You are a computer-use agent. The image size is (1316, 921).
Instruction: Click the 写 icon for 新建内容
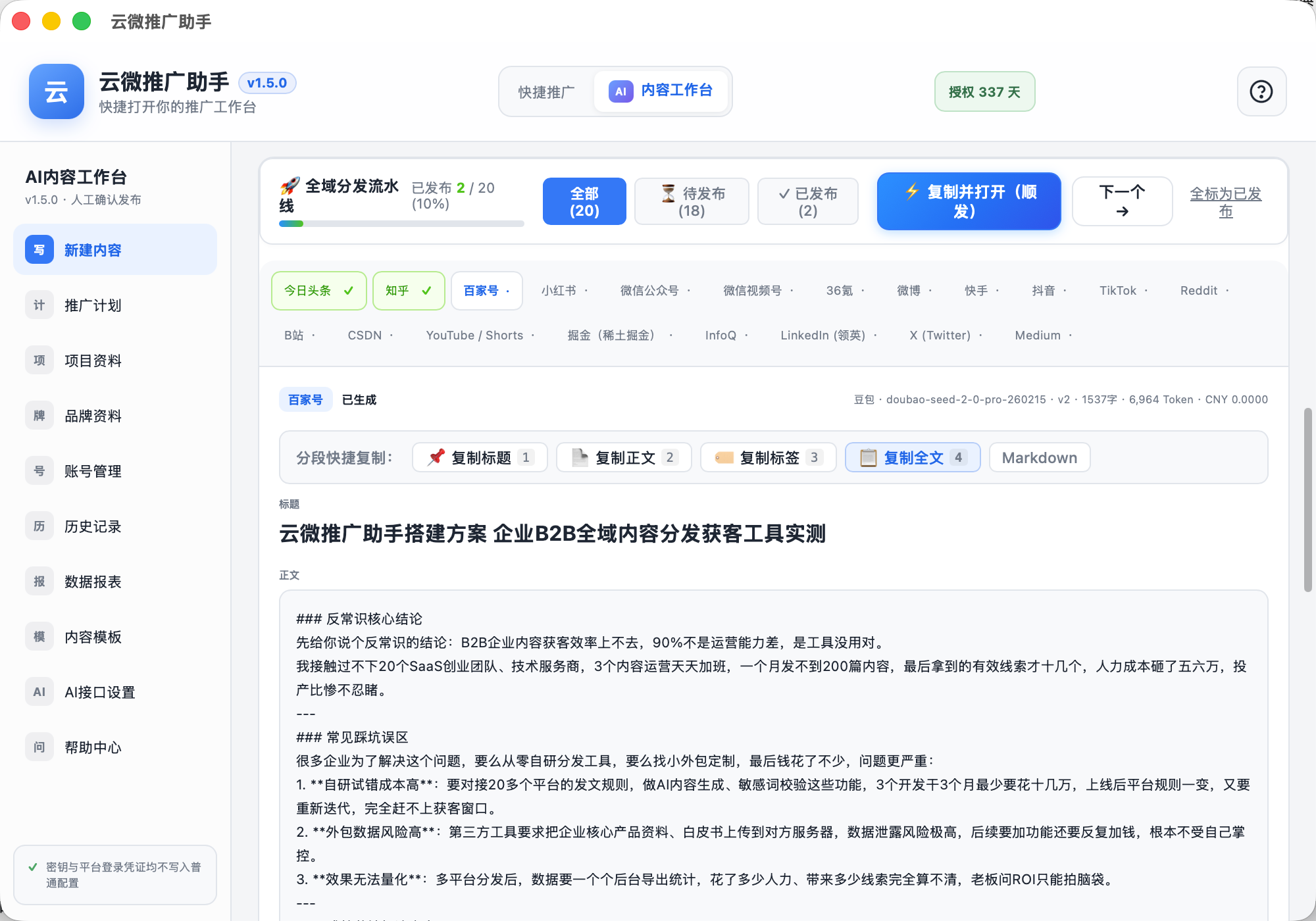coord(39,250)
